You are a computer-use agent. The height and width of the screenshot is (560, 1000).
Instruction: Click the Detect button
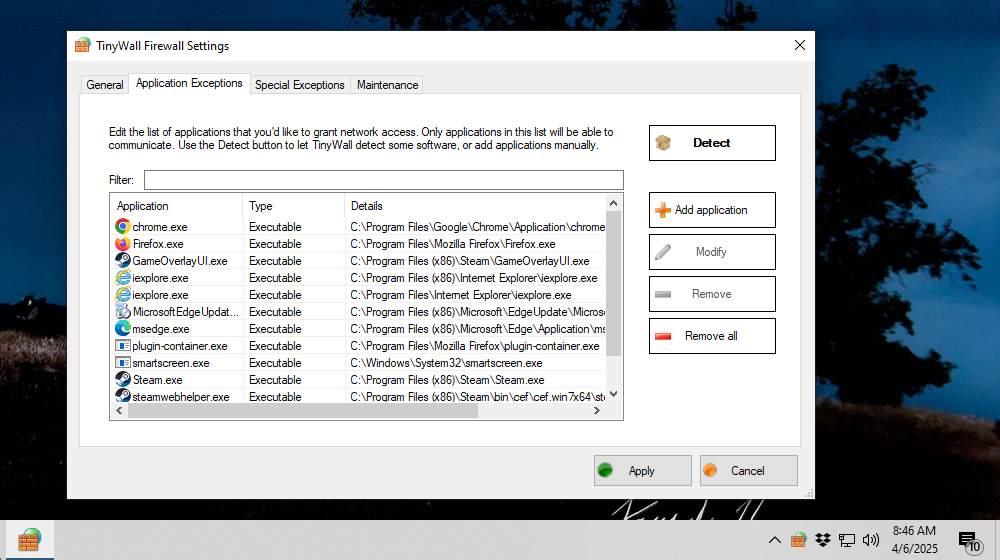[712, 143]
